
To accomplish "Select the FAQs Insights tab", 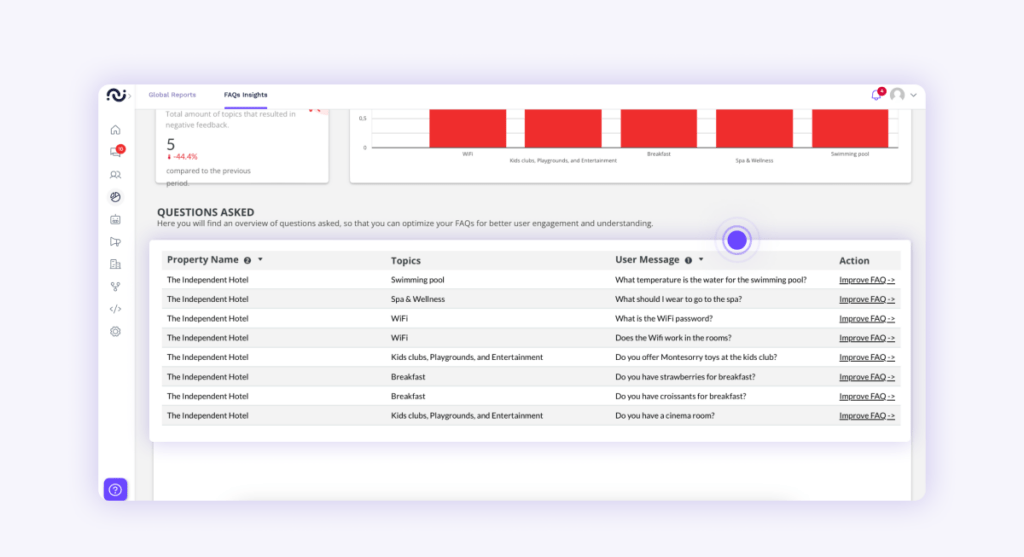I will click(x=245, y=95).
